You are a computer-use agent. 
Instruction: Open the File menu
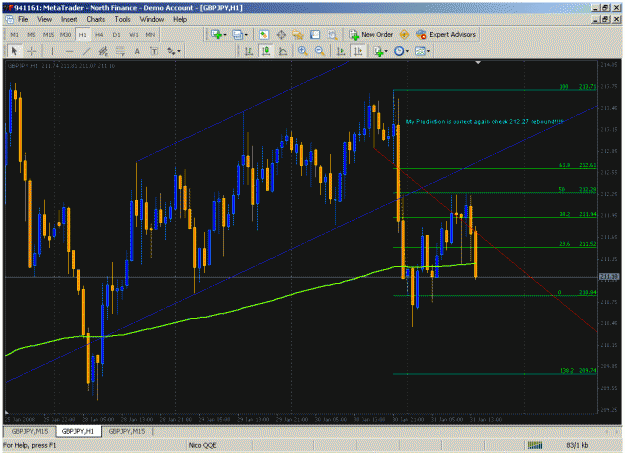pyautogui.click(x=23, y=19)
